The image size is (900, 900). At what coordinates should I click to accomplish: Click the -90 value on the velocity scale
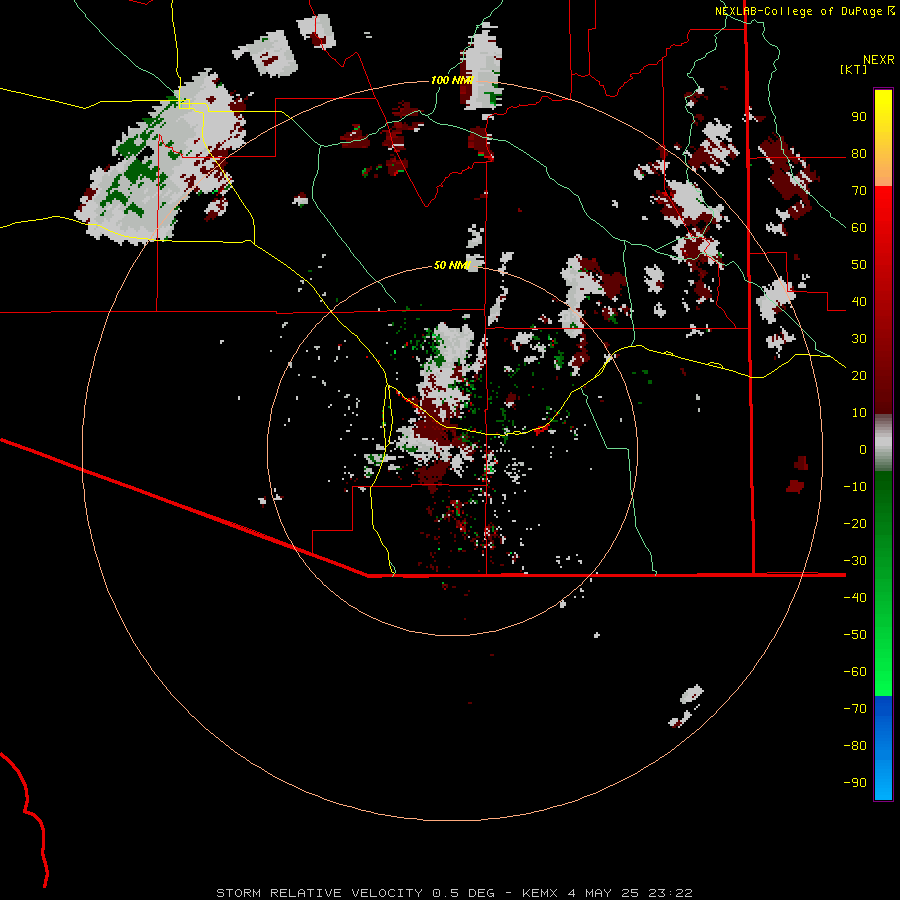[x=855, y=783]
